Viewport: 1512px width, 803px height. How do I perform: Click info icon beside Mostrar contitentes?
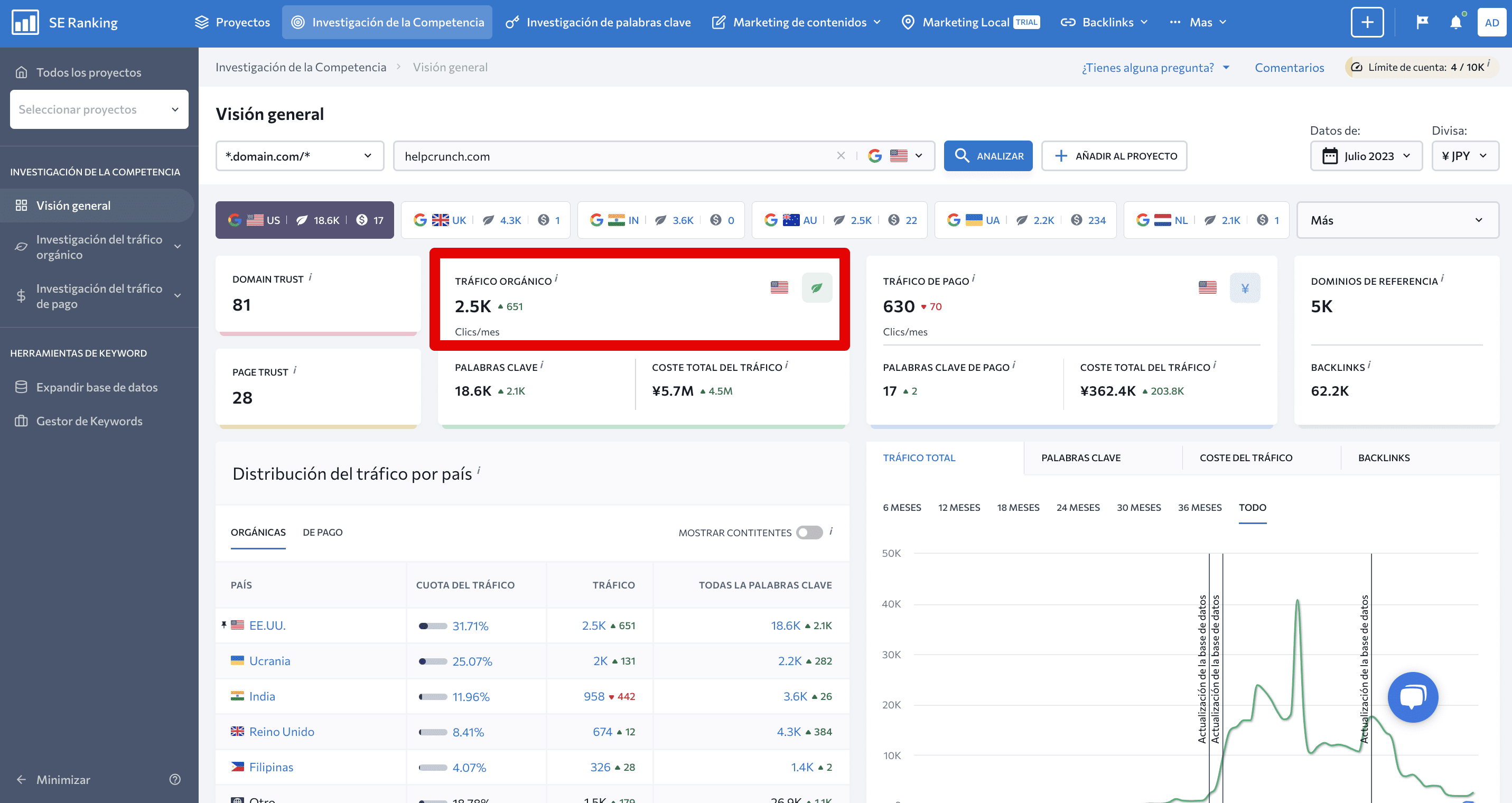tap(830, 530)
